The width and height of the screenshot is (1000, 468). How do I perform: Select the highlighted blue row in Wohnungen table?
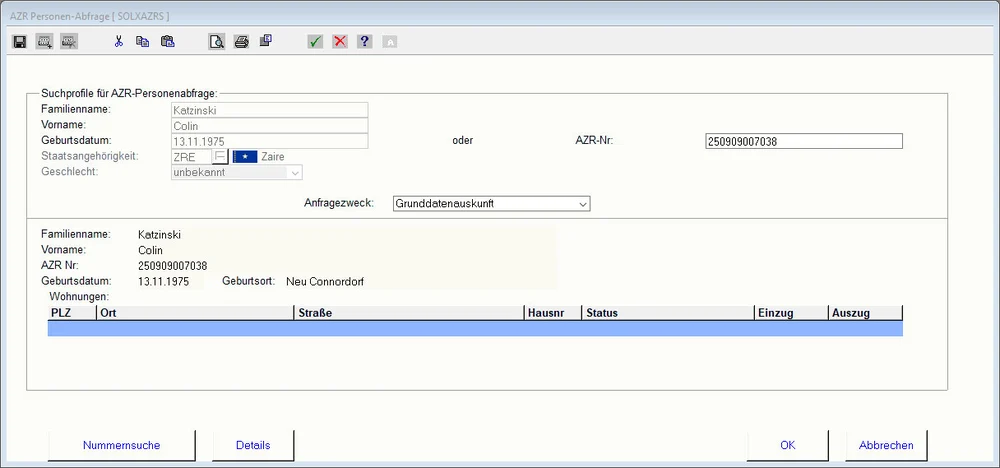(x=475, y=329)
